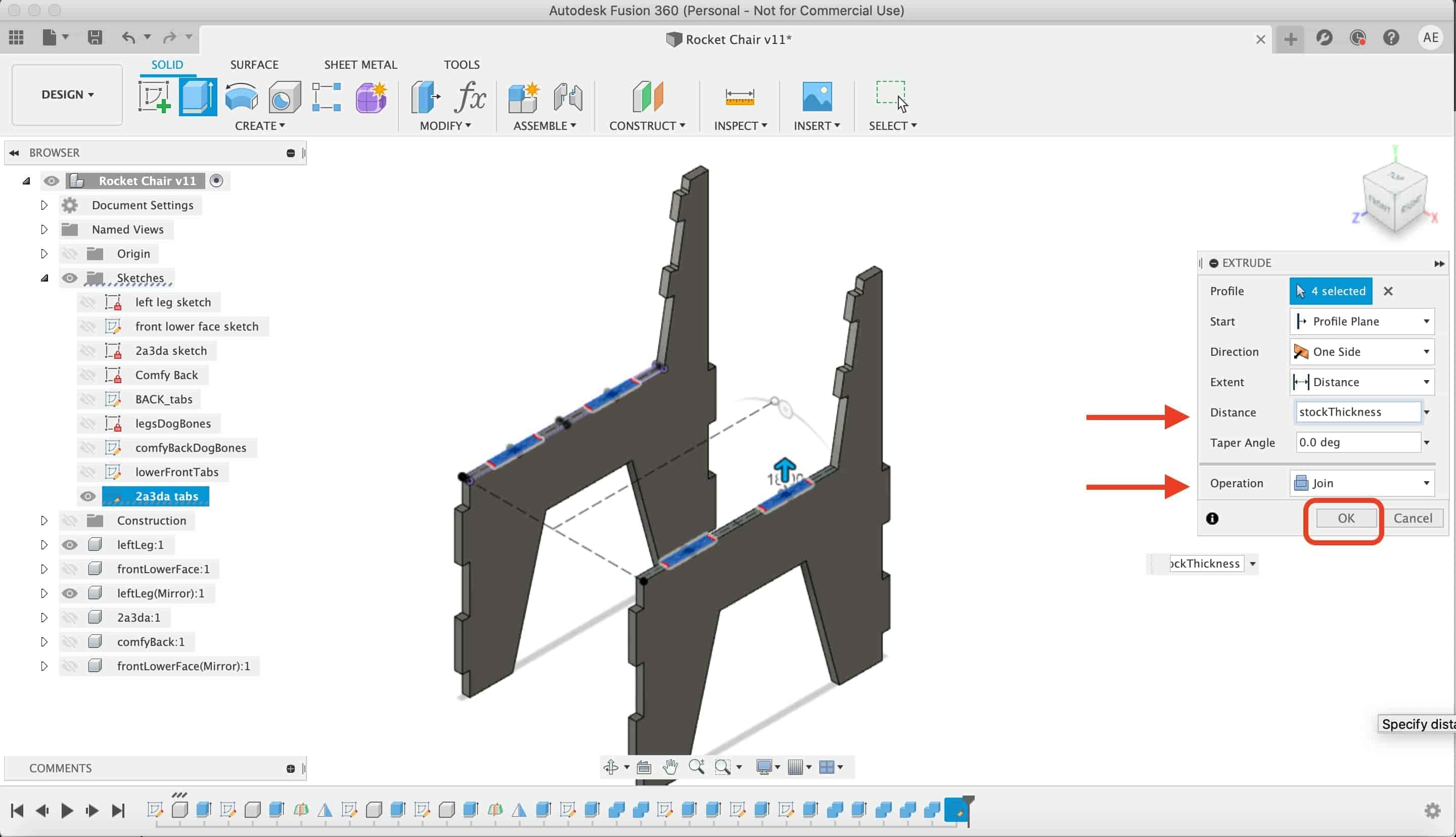Switch to the SHEET METAL tab
1456x837 pixels.
360,64
